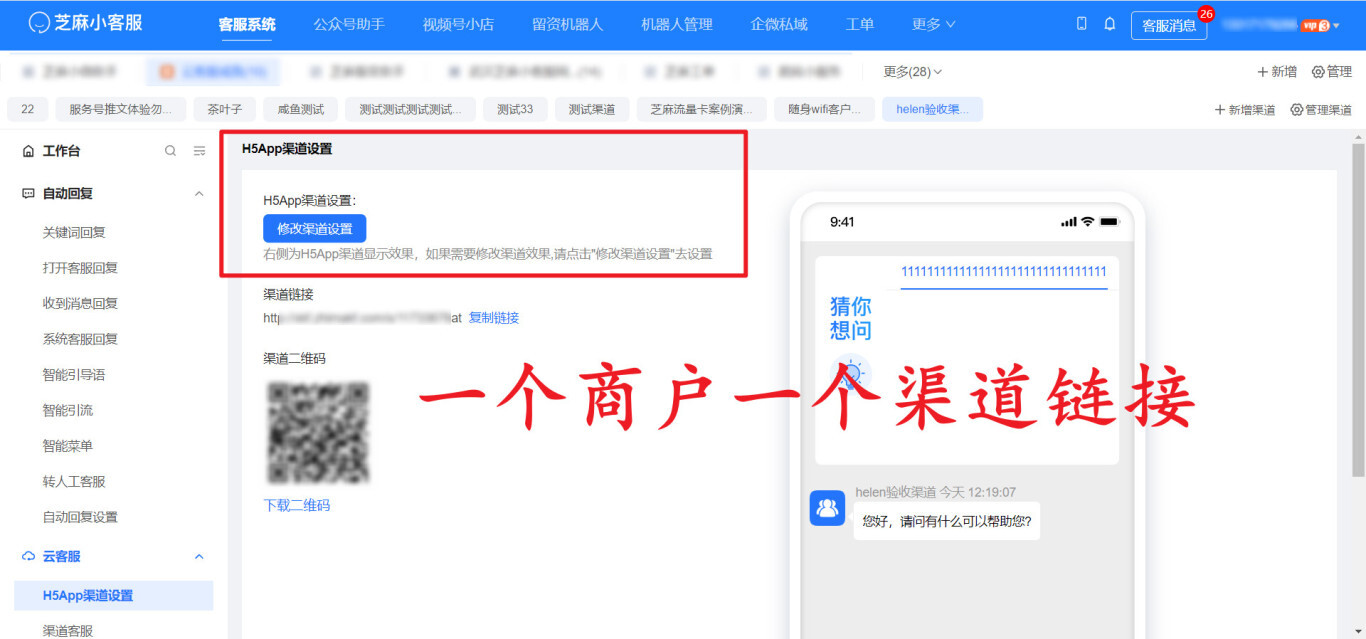The width and height of the screenshot is (1366, 639).
Task: Click the channel QR code image
Action: pos(318,432)
